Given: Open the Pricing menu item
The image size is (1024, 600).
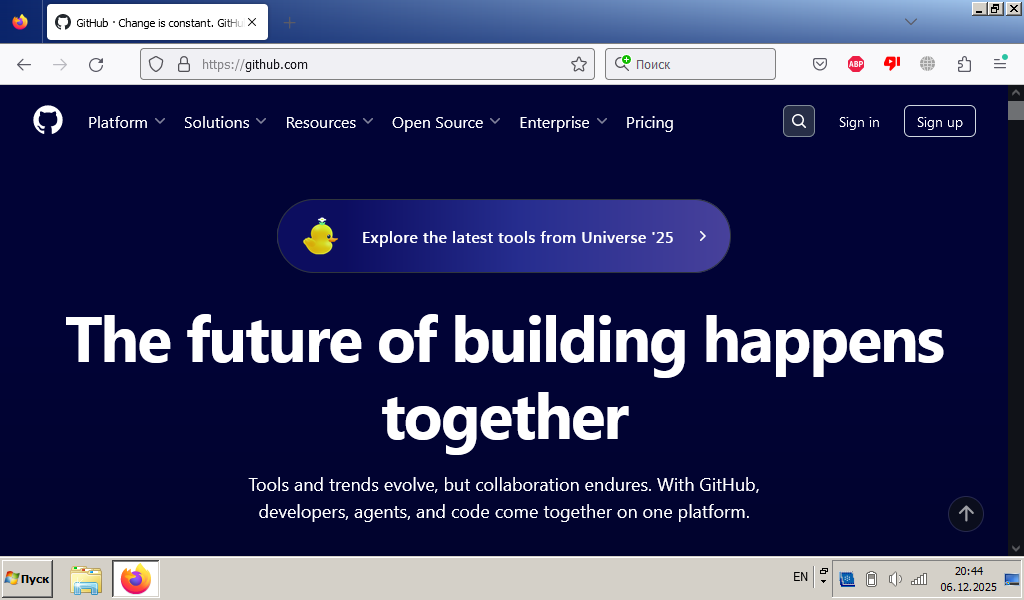Looking at the screenshot, I should click(x=649, y=122).
